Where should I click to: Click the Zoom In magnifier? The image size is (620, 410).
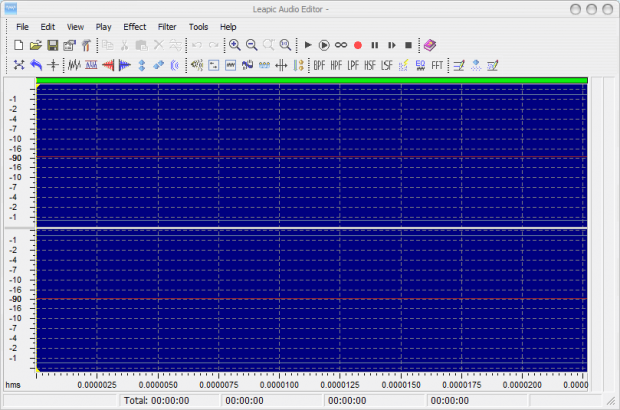(234, 45)
